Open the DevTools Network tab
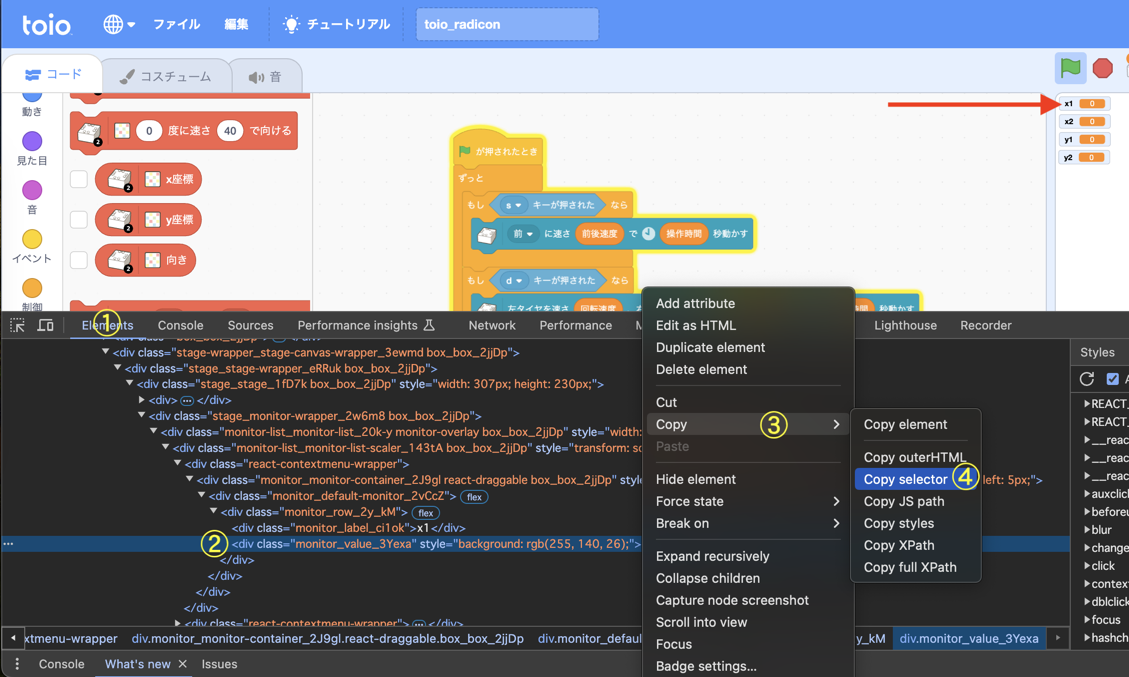The image size is (1129, 677). click(x=492, y=326)
